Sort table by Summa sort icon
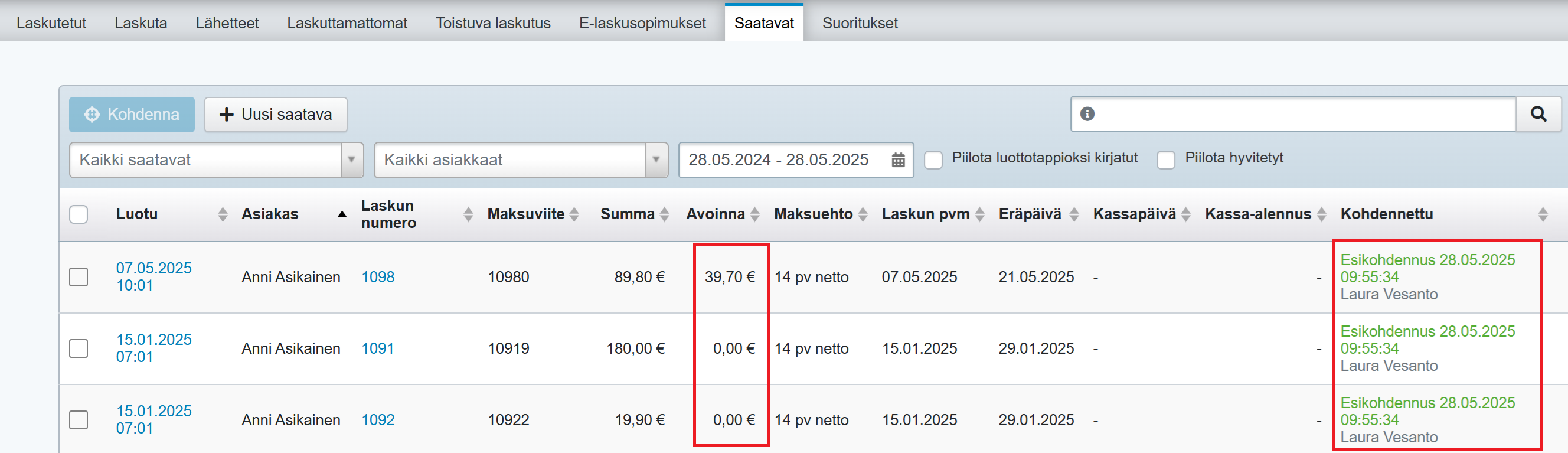 click(x=665, y=214)
